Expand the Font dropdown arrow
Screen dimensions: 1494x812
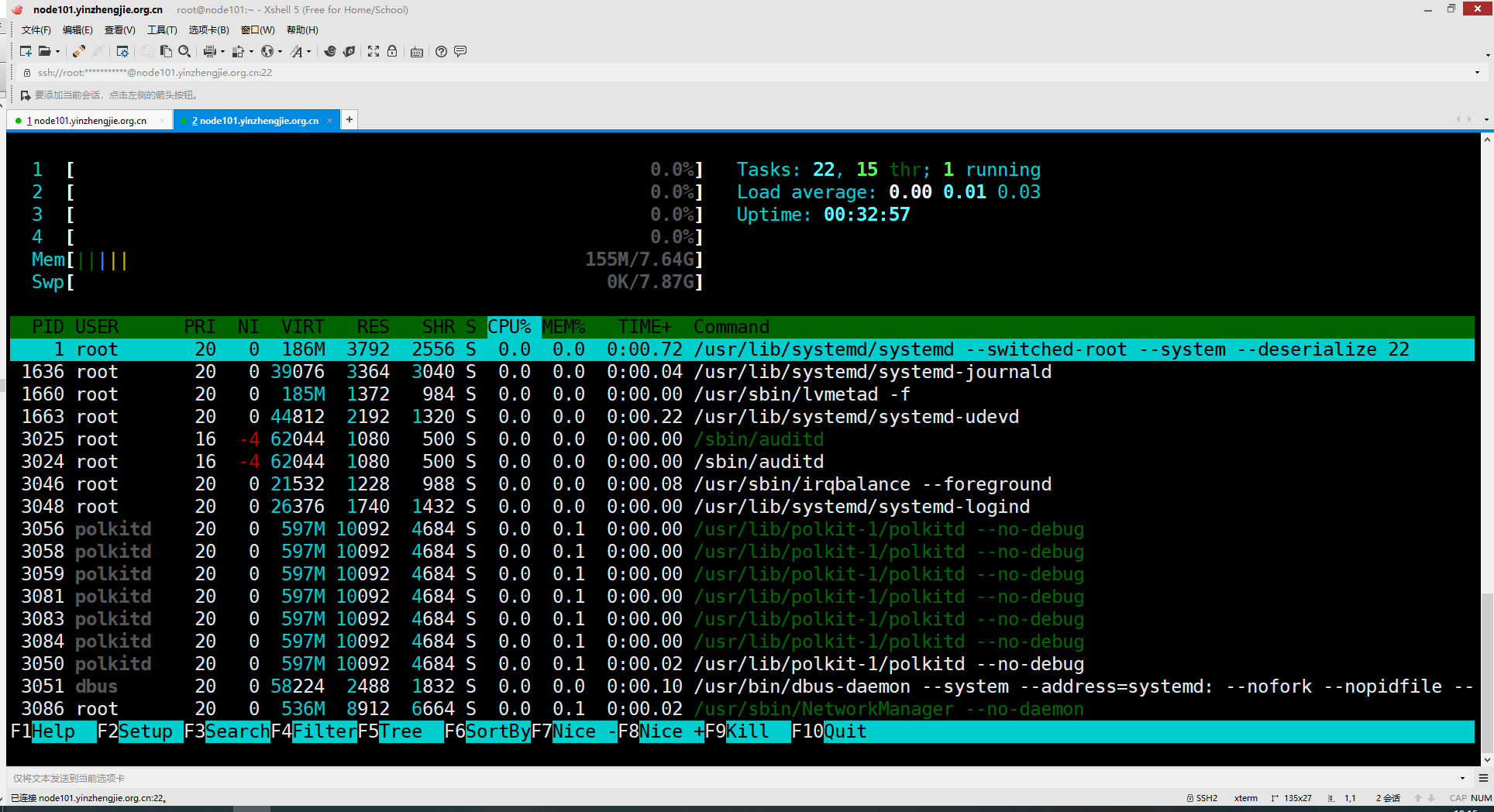(x=309, y=52)
